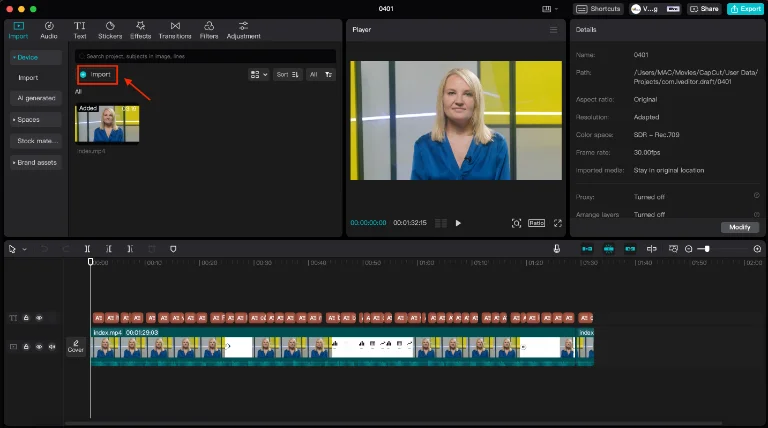
Task: Open the Transitions tab
Action: pyautogui.click(x=175, y=30)
